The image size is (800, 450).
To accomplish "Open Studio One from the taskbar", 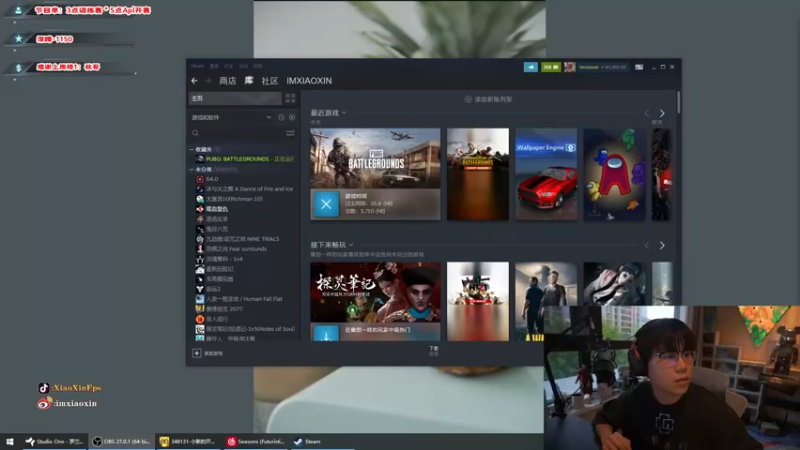I will click(54, 442).
